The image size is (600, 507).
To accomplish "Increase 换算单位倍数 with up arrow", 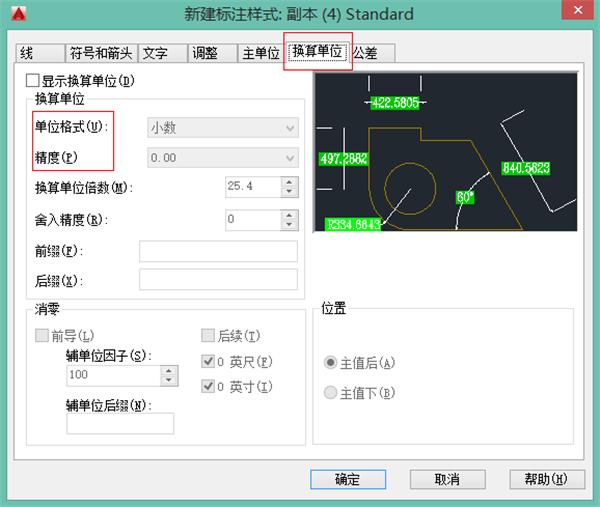I will [290, 182].
